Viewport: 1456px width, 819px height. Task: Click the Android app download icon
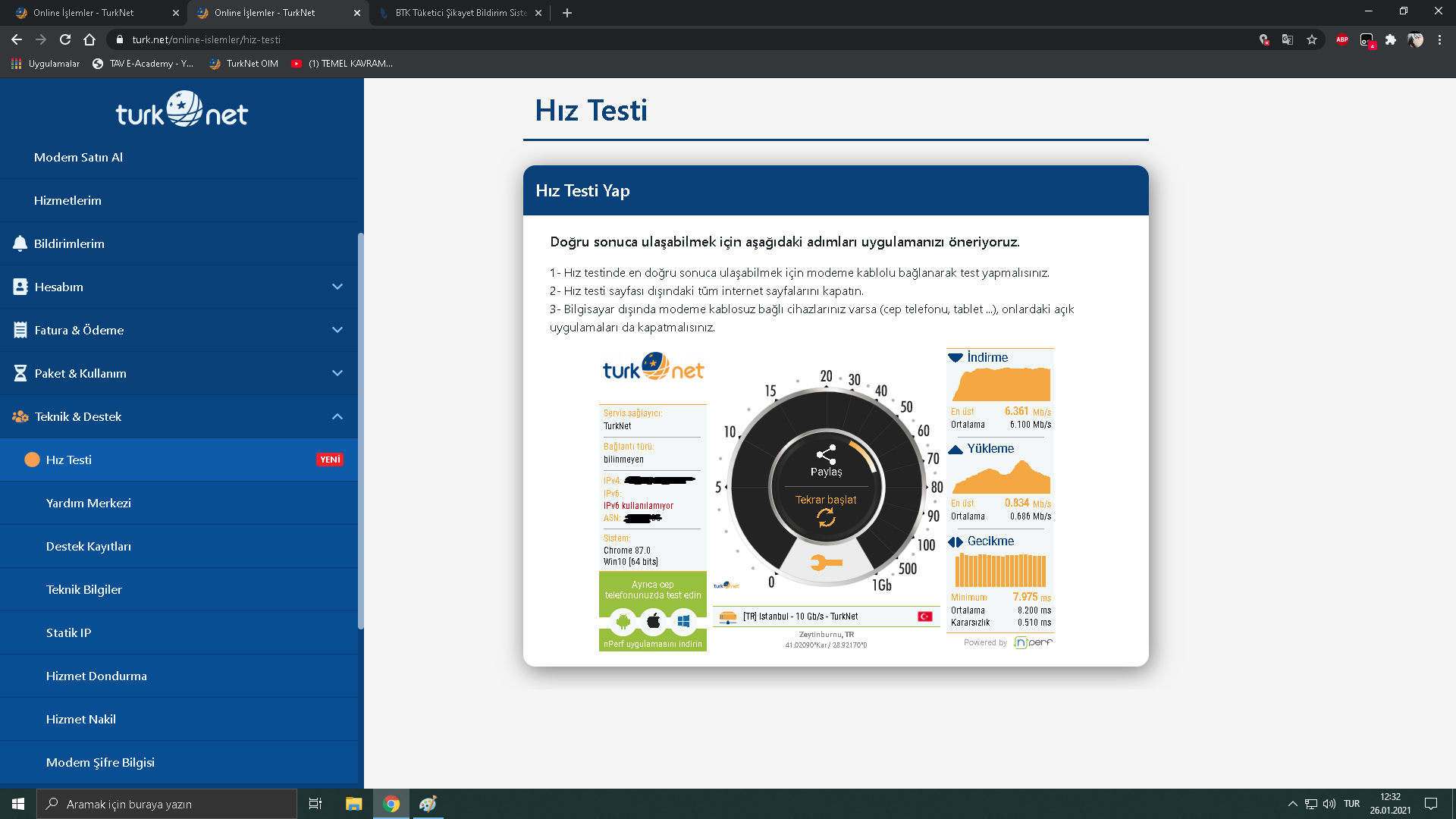click(623, 622)
